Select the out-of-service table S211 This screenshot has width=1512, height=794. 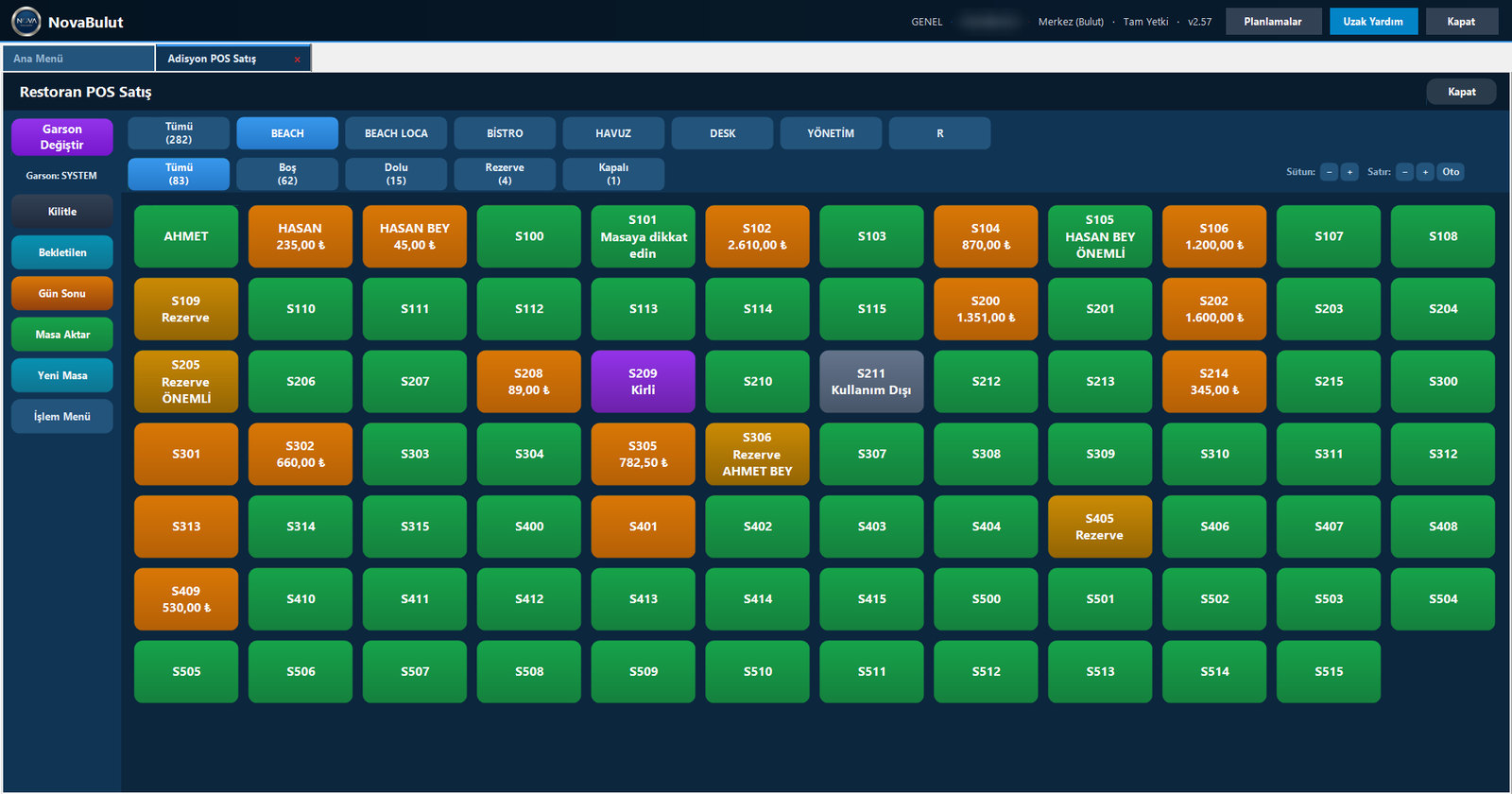[871, 381]
